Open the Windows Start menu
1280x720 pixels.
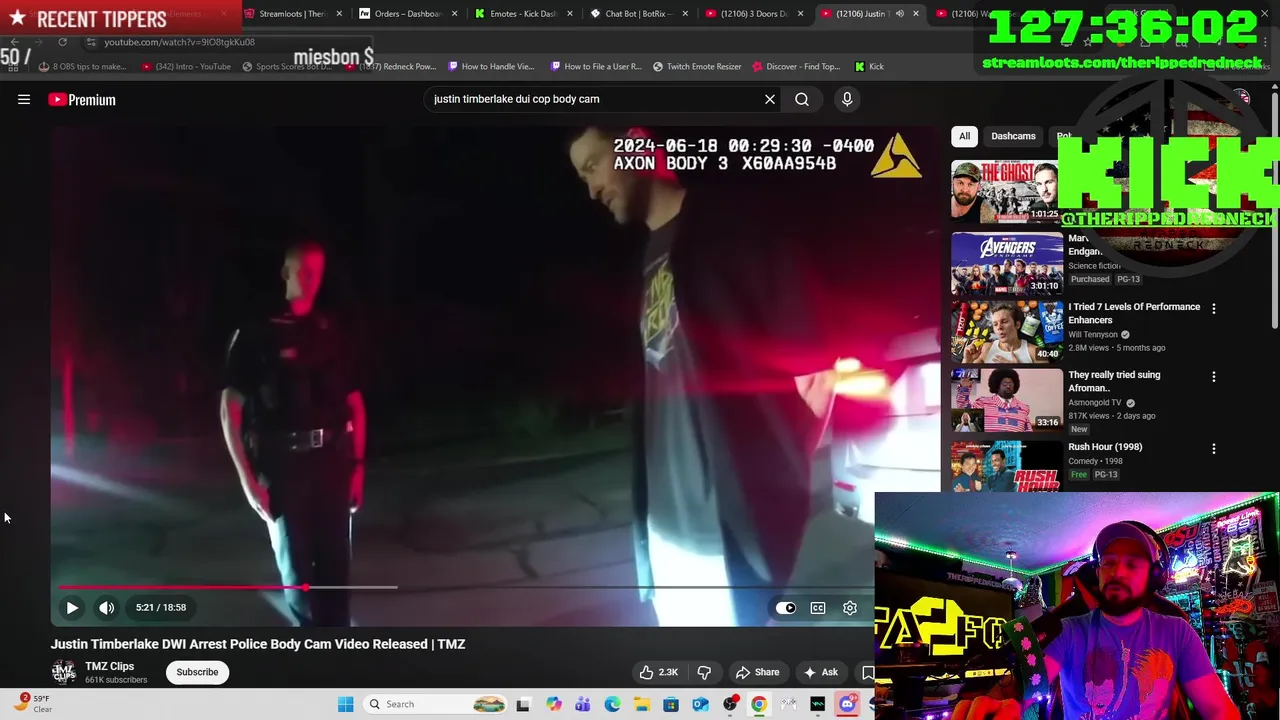coord(345,704)
